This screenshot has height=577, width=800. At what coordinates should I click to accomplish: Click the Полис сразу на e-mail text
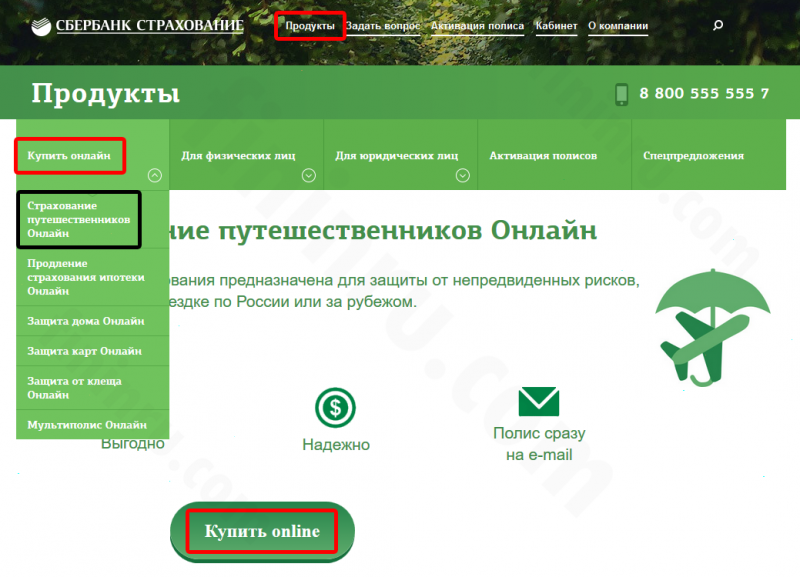(539, 444)
